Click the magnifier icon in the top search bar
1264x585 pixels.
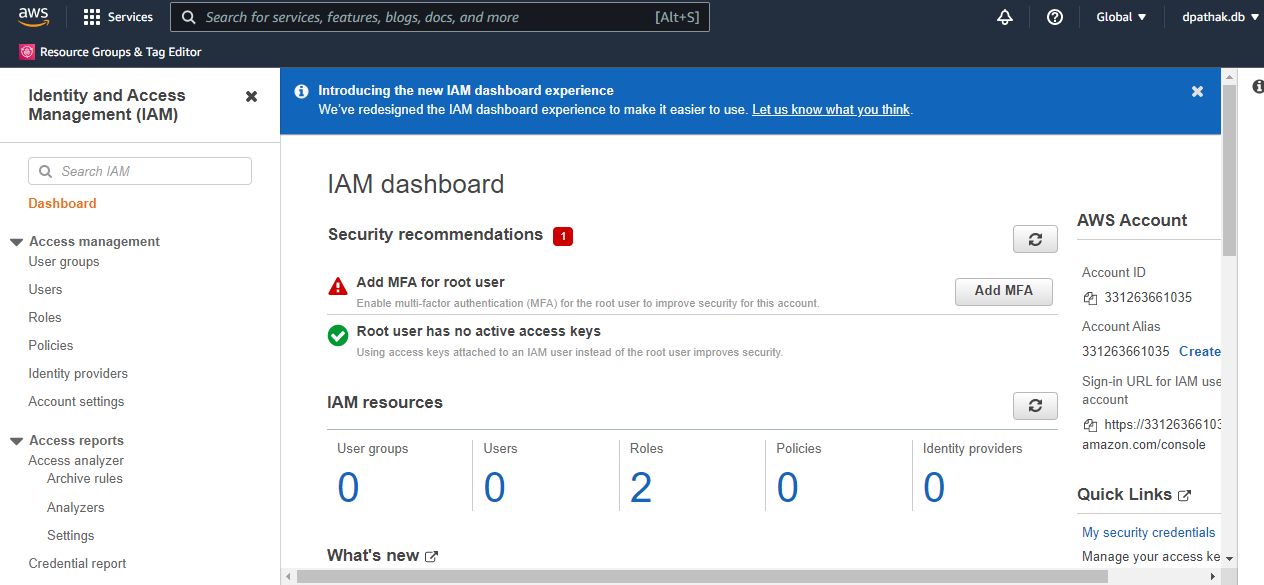tap(188, 17)
